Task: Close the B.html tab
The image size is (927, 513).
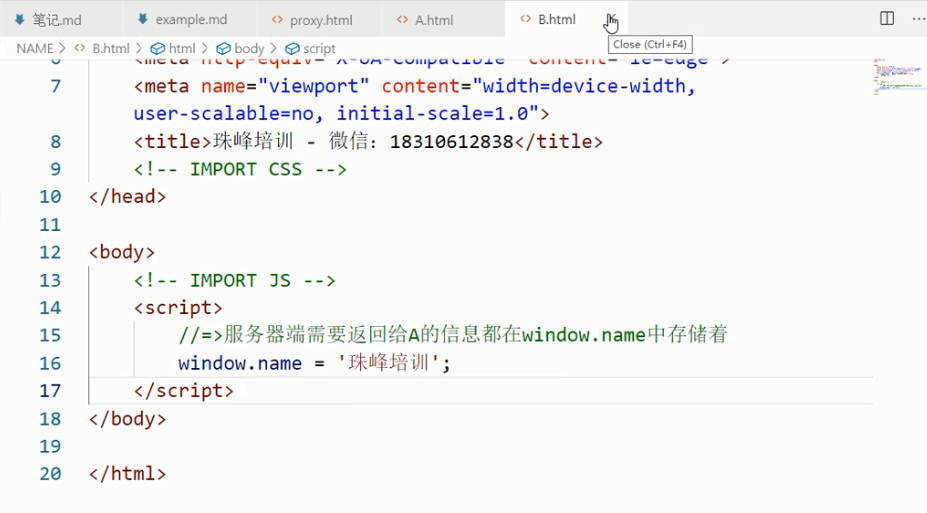Action: [x=610, y=20]
